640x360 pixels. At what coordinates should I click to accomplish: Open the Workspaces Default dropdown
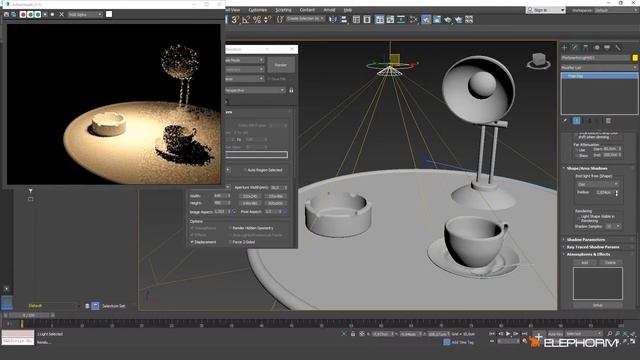(616, 10)
